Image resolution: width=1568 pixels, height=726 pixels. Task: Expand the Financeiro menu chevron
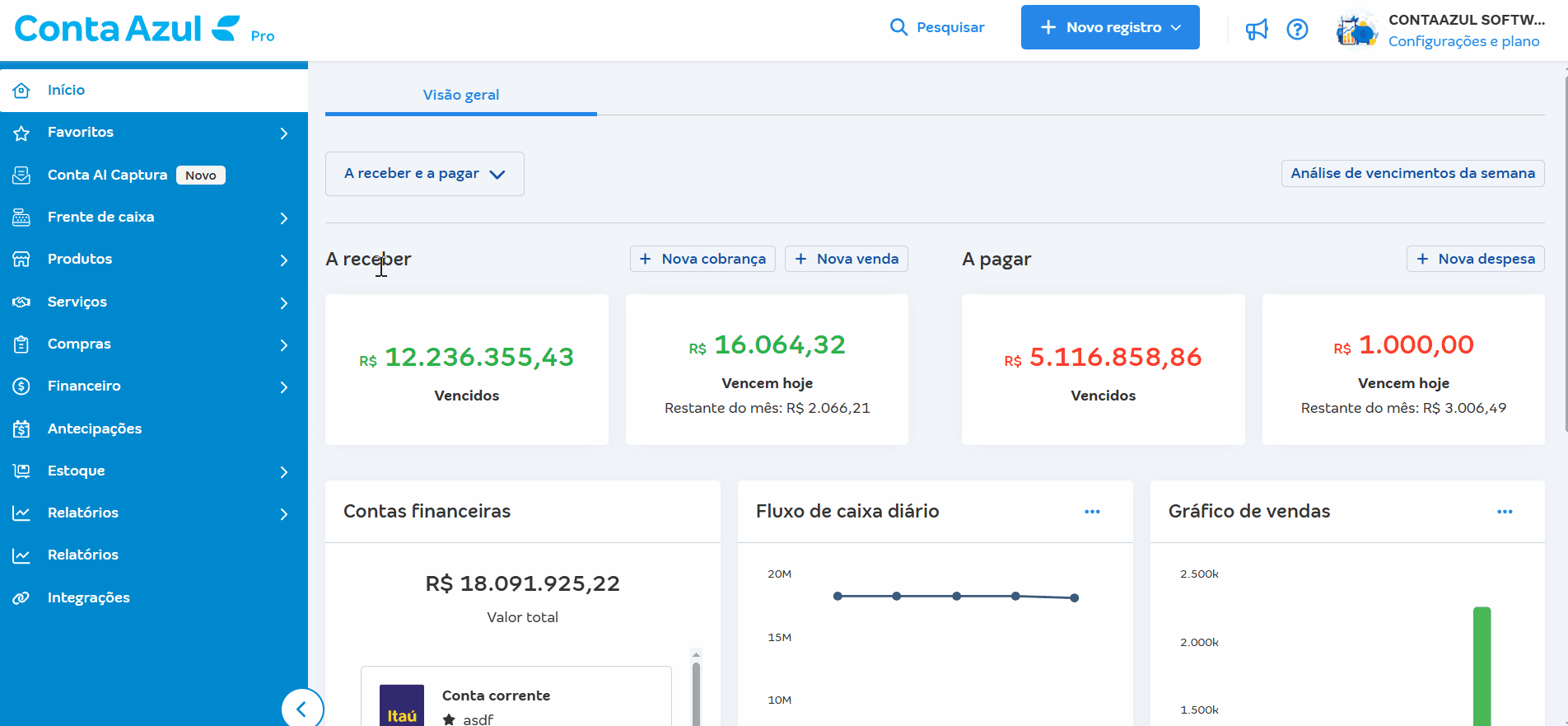pos(283,386)
